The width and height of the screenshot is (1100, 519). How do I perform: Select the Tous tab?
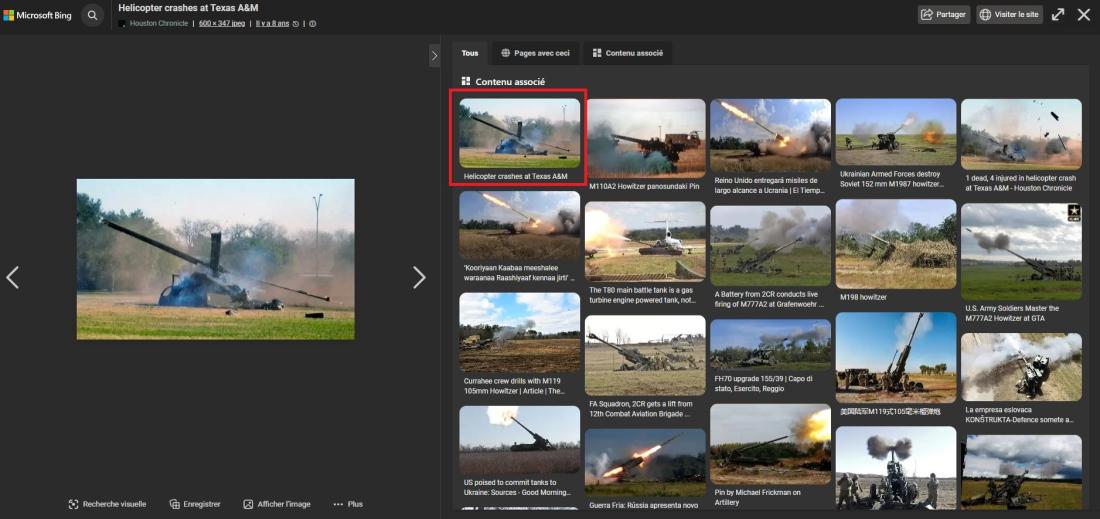[x=470, y=53]
